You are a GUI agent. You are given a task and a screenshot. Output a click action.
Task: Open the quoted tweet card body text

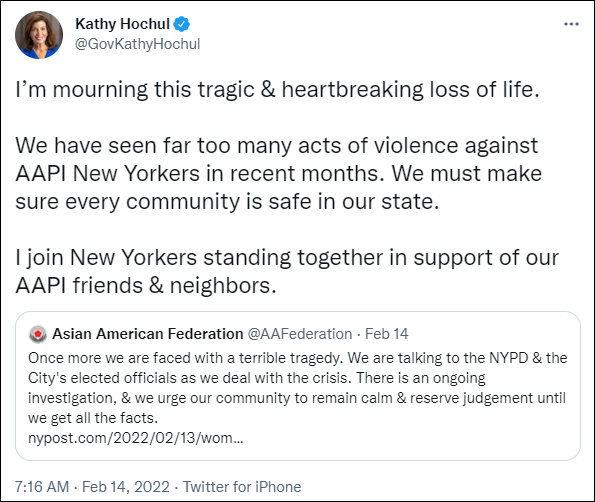[x=298, y=398]
